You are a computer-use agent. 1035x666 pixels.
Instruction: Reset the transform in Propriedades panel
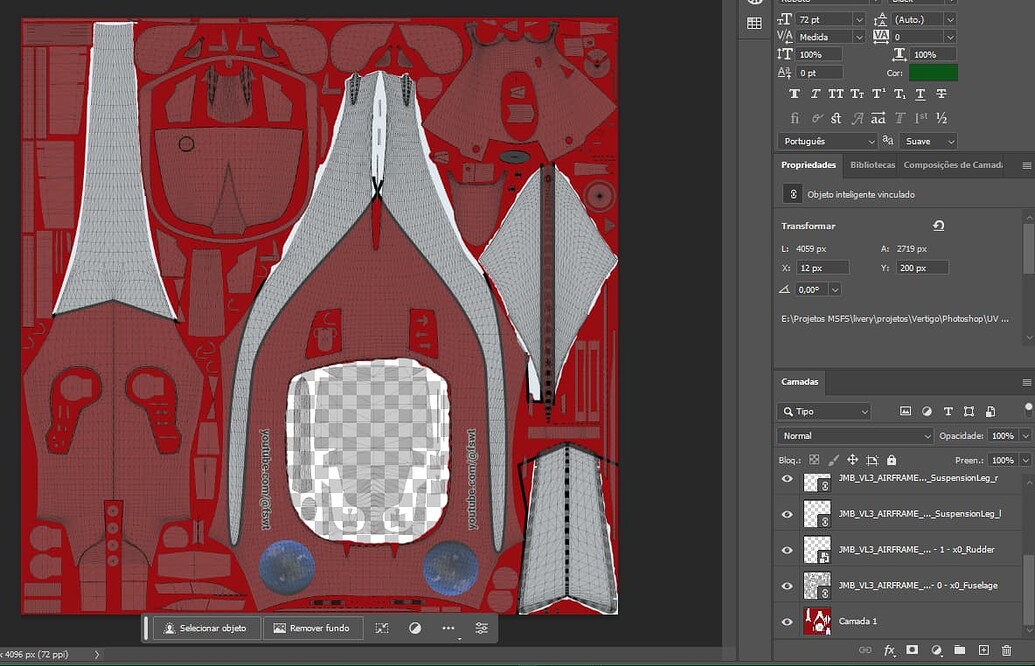938,226
